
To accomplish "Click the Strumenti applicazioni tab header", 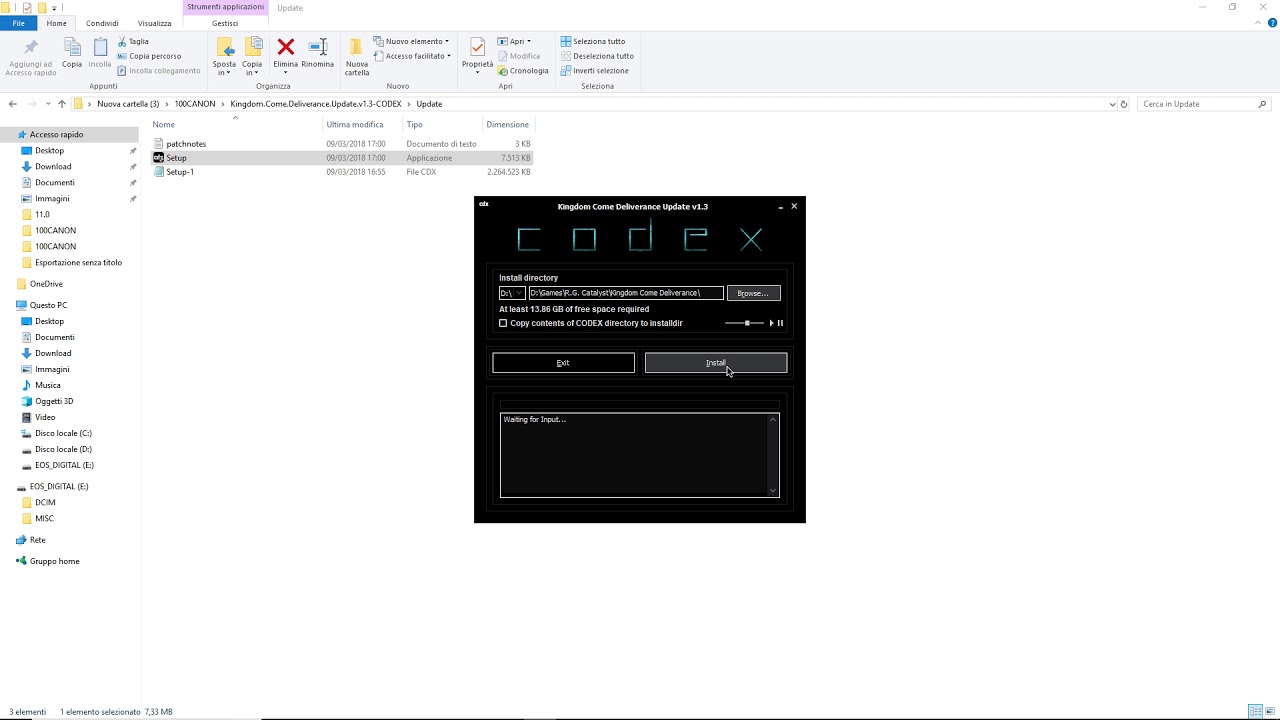I will 225,7.
